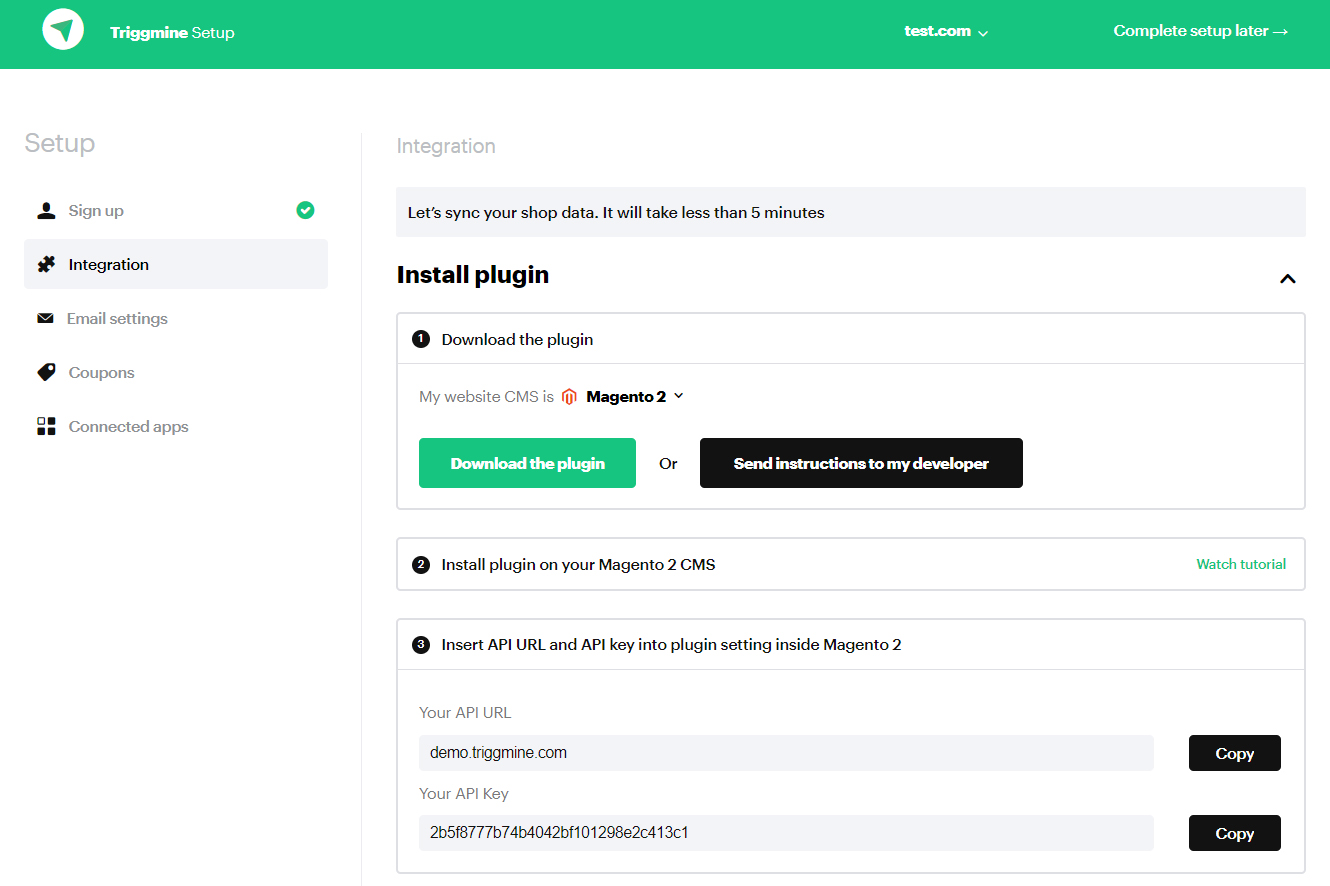1330x886 pixels.
Task: Click the API URL field demo.triggmine.com
Action: click(x=786, y=753)
